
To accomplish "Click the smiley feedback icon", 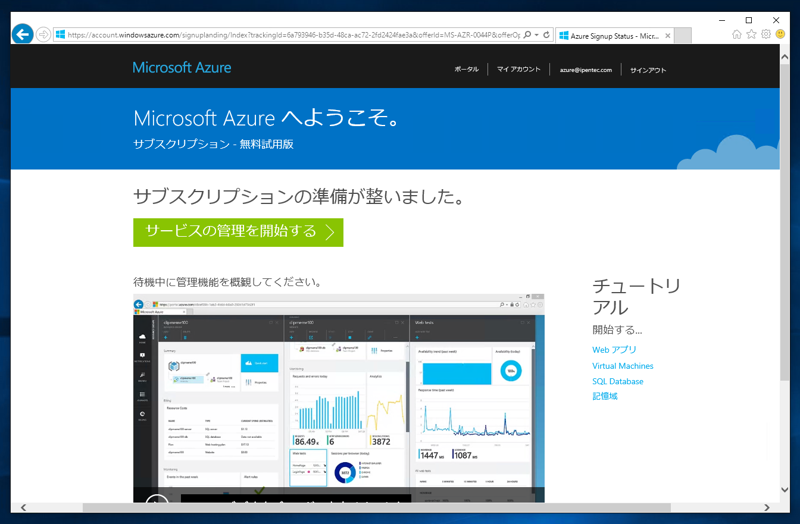I will point(780,34).
